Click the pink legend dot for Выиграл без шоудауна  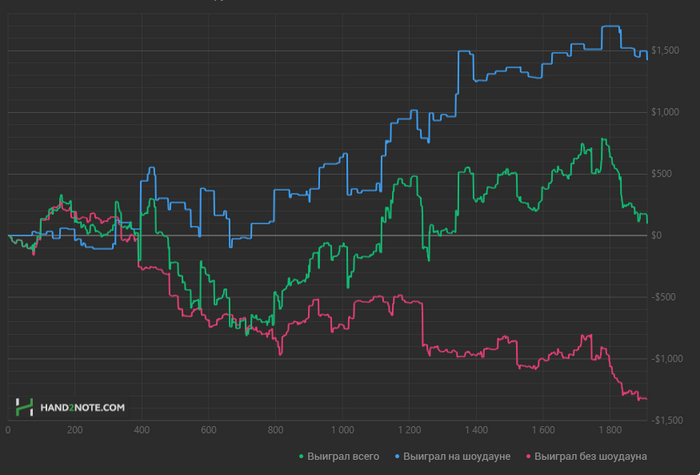coord(527,457)
